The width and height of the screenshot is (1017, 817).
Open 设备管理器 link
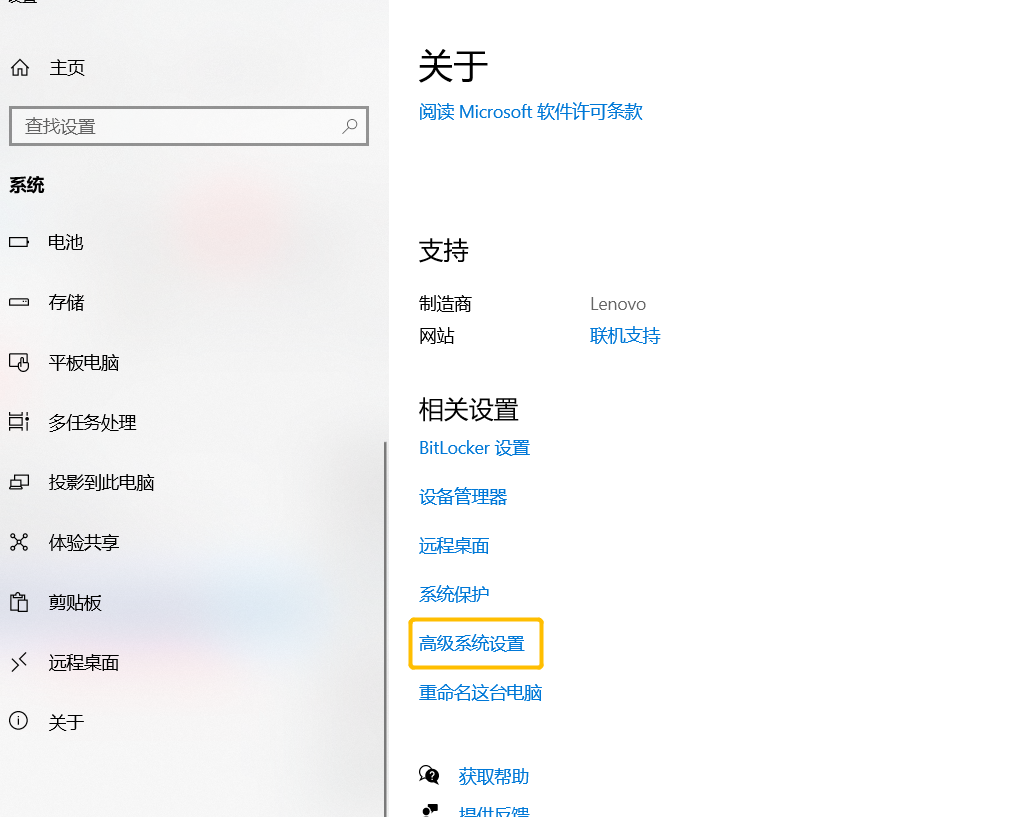tap(462, 497)
